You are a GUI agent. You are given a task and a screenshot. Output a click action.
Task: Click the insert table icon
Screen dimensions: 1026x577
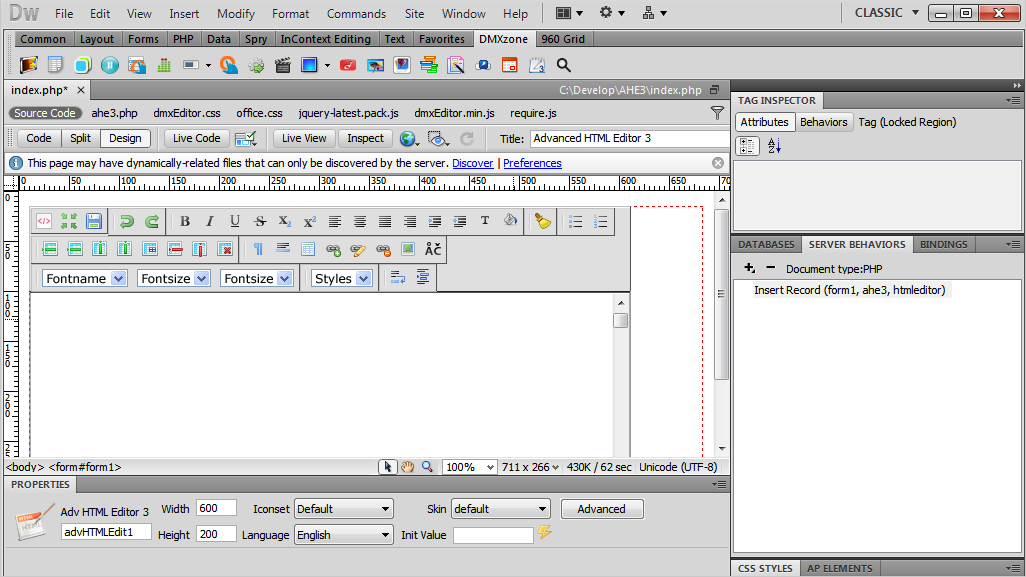308,249
